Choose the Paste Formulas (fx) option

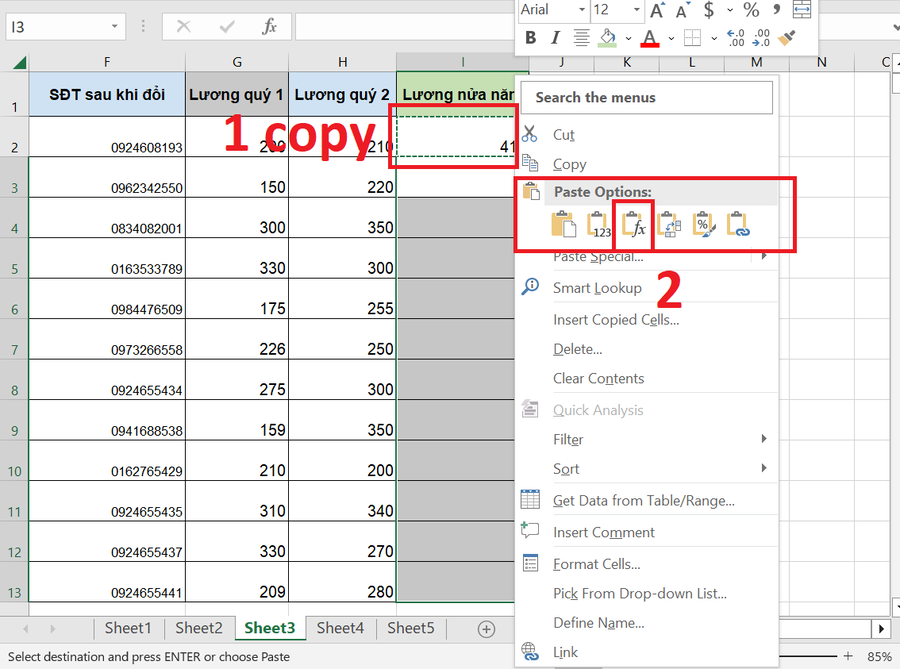[634, 224]
